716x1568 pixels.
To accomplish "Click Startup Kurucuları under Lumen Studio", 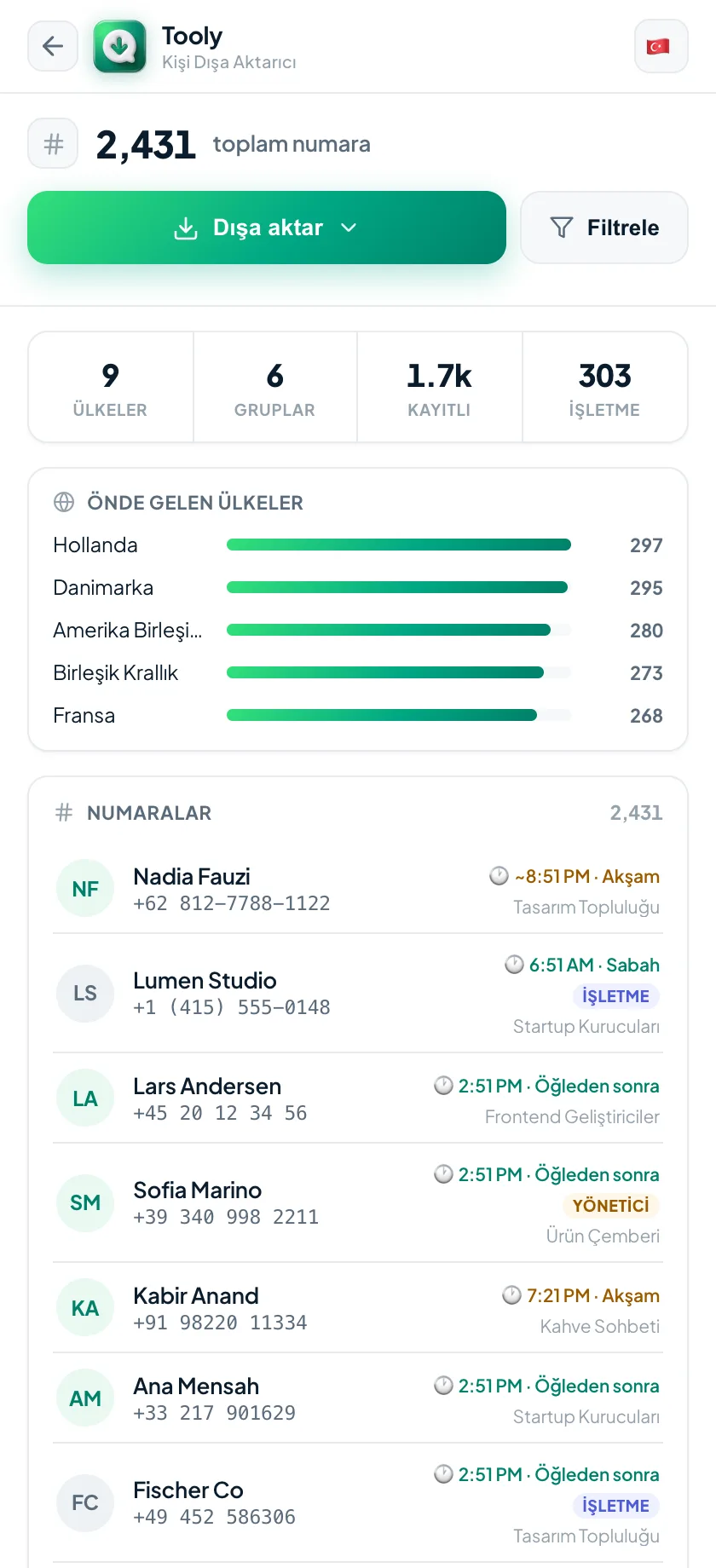I will [x=586, y=1027].
